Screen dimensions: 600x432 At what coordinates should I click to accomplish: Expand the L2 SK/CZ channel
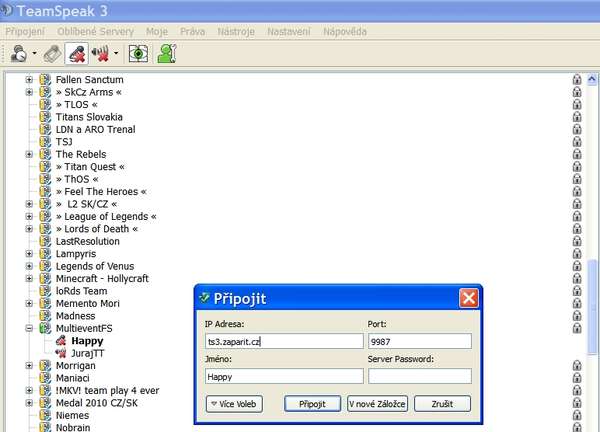29,204
